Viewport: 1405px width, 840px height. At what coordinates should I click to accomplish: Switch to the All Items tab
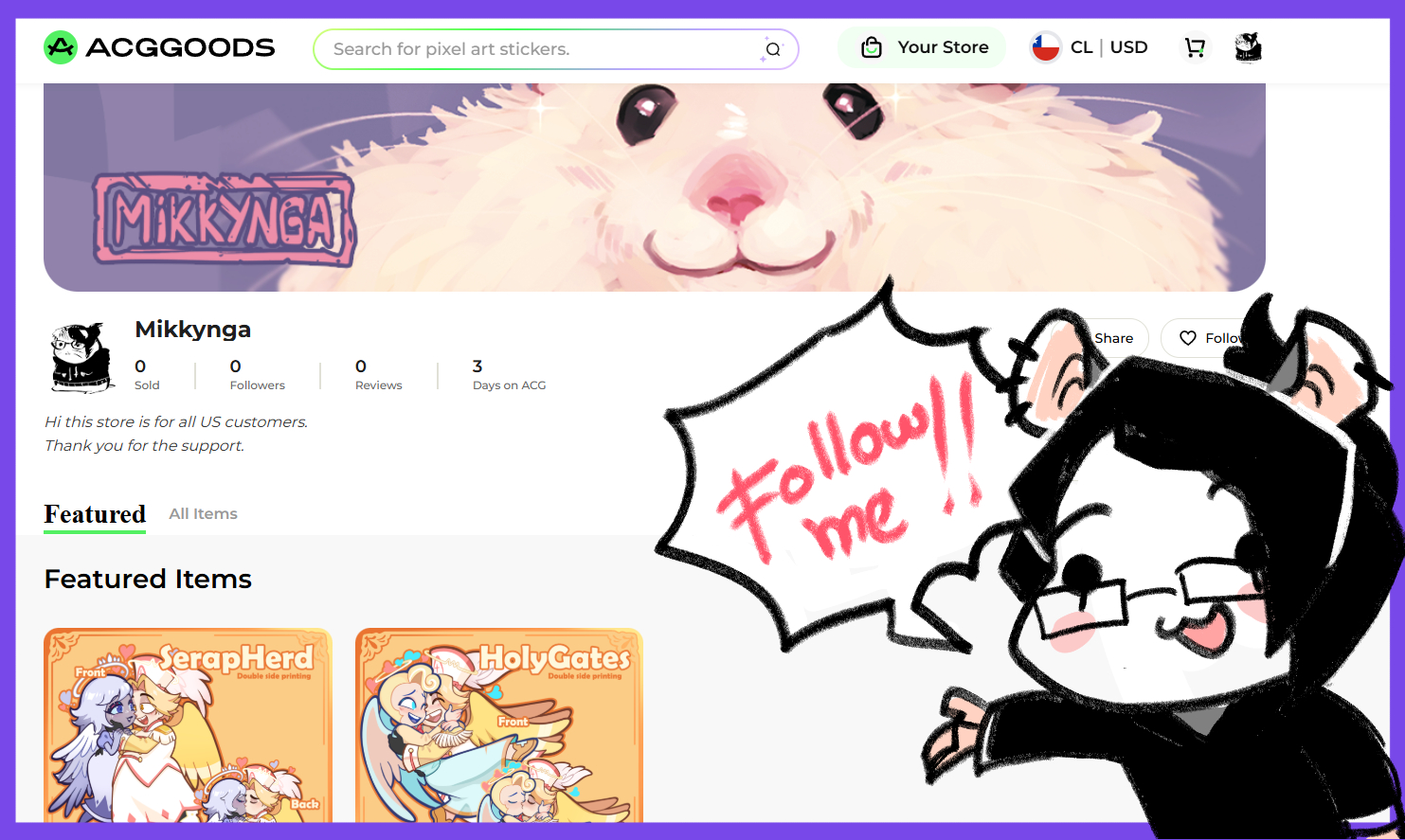point(203,513)
